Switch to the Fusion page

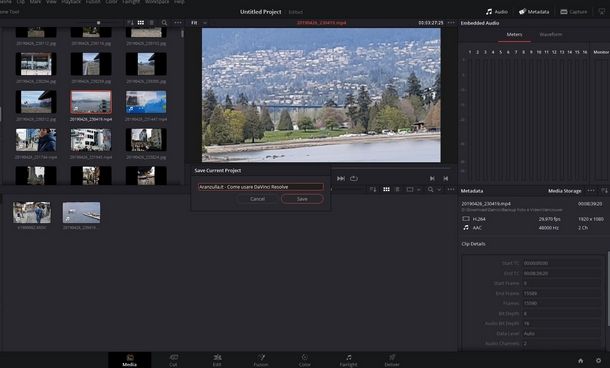click(261, 360)
